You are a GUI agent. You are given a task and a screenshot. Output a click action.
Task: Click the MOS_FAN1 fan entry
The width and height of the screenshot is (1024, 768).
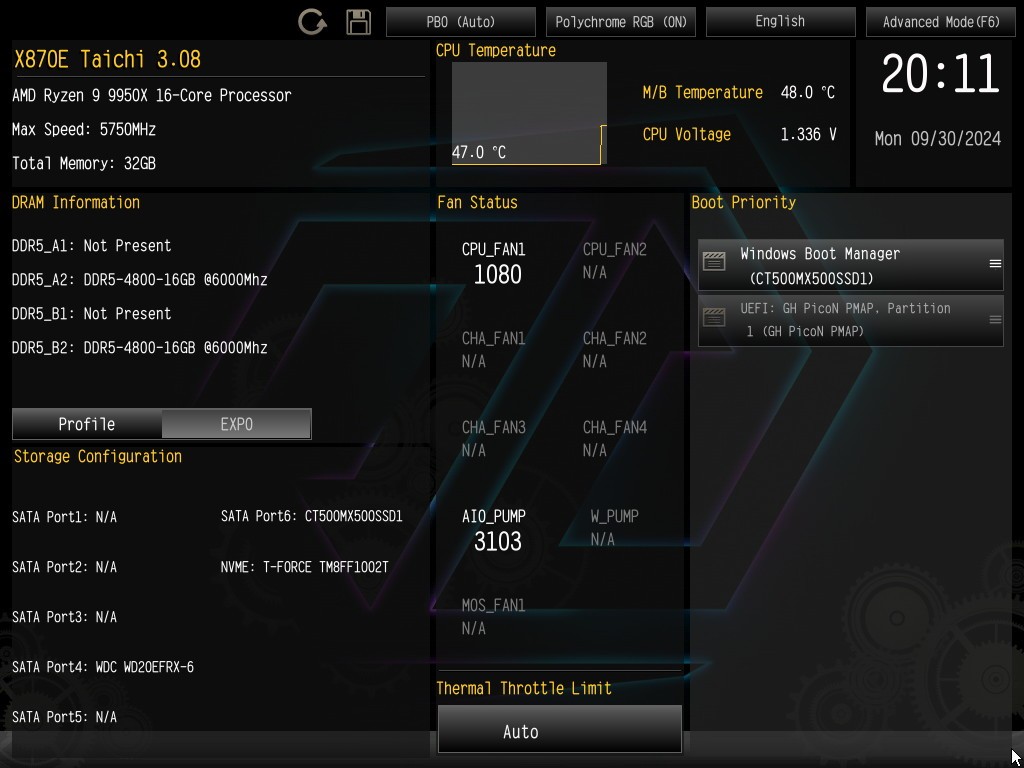[494, 616]
